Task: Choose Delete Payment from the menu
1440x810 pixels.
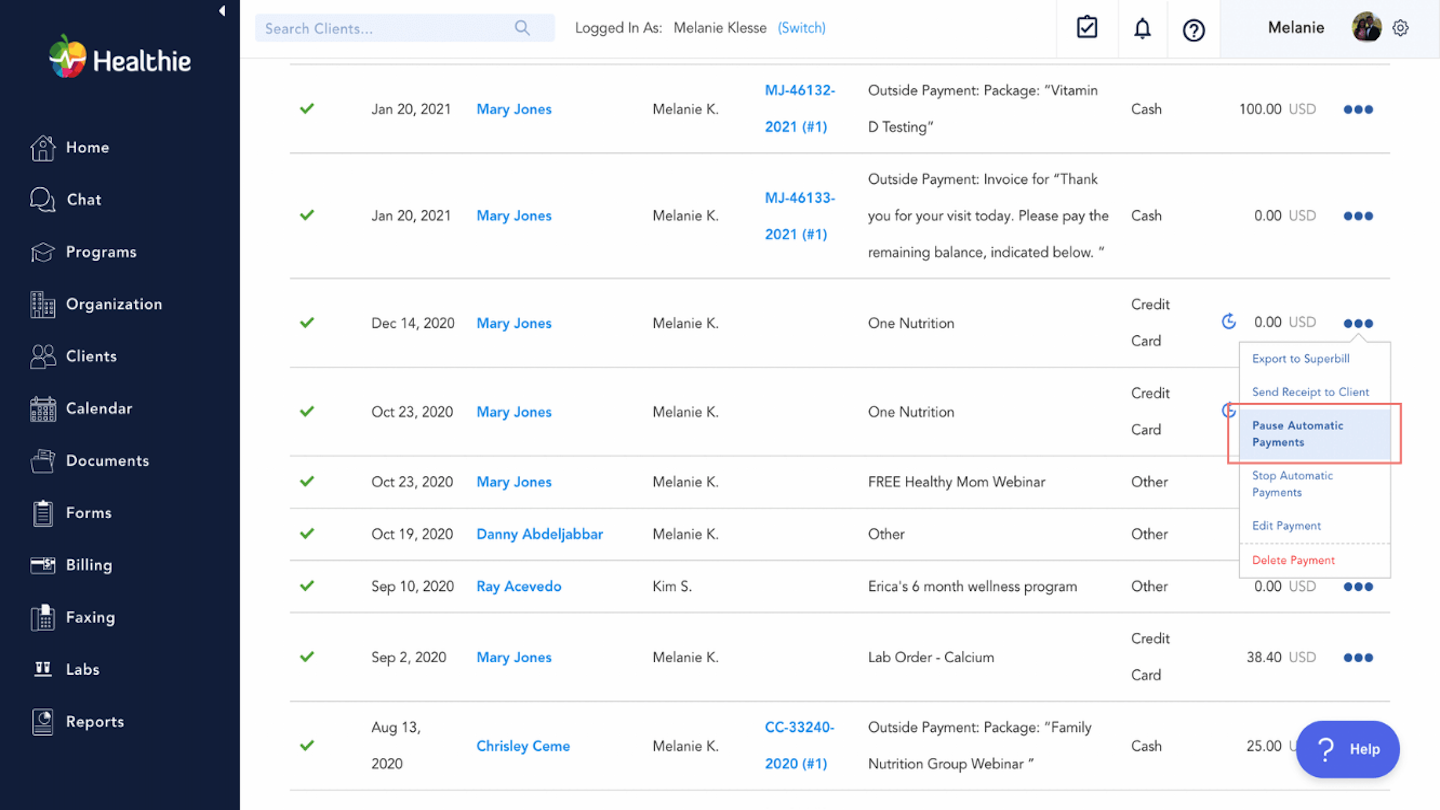Action: pyautogui.click(x=1293, y=560)
